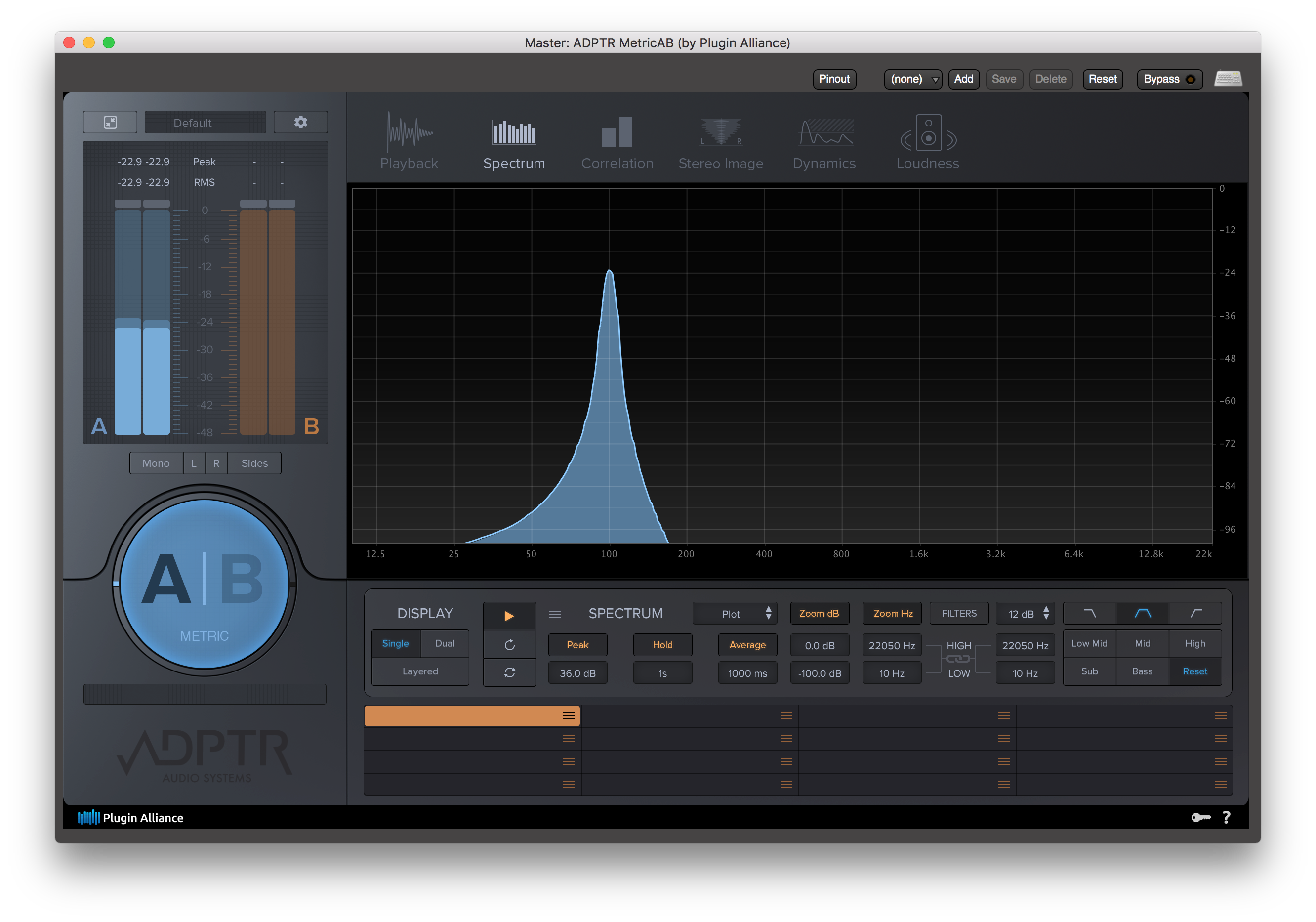The width and height of the screenshot is (1316, 922).
Task: Click the resize window icon button
Action: point(110,122)
